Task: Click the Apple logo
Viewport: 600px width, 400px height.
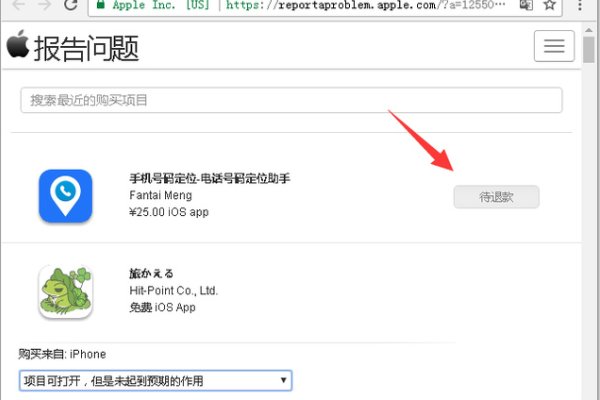Action: click(x=18, y=44)
